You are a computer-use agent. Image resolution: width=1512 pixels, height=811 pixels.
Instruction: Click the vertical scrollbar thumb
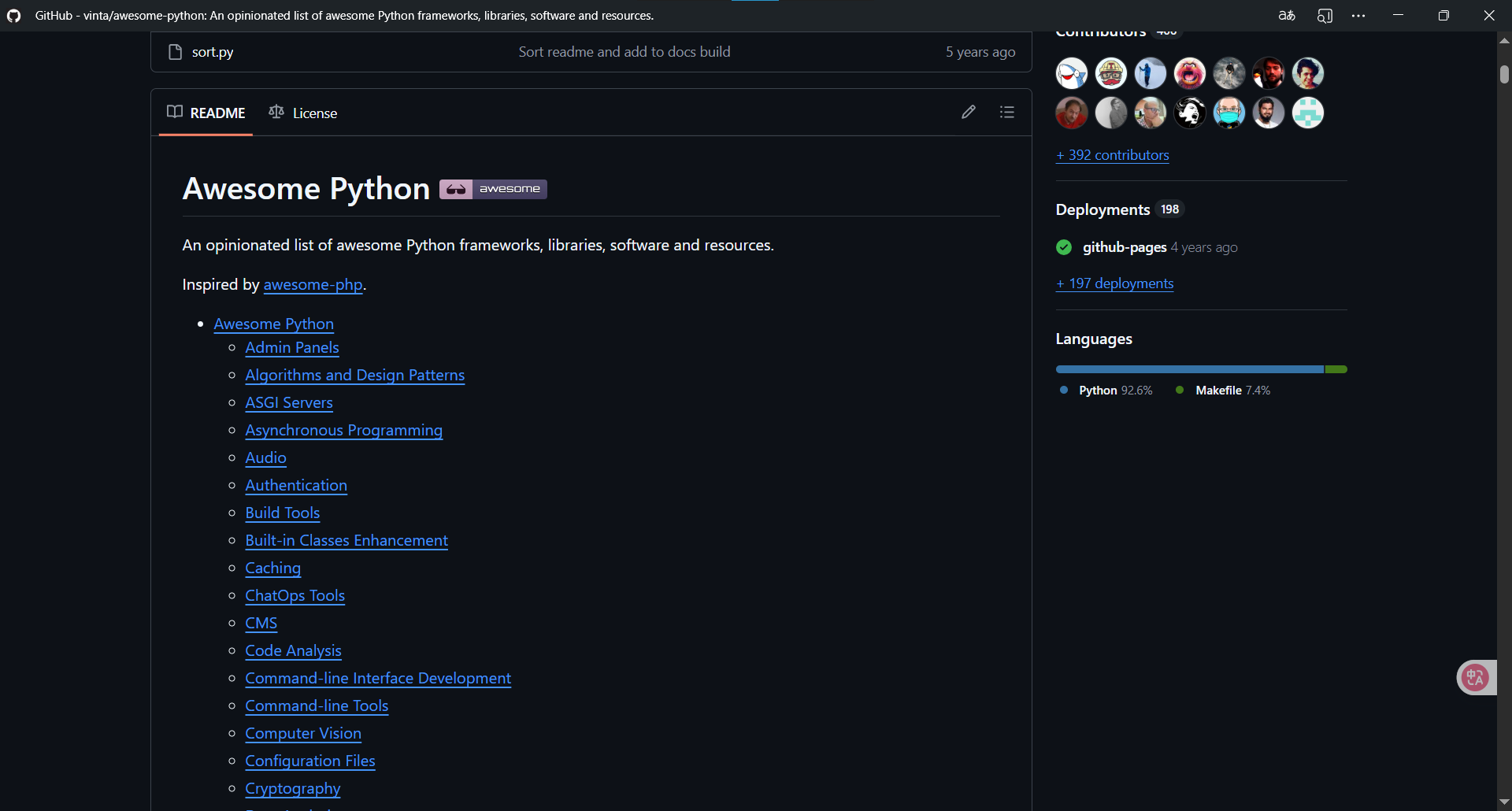pos(1504,74)
